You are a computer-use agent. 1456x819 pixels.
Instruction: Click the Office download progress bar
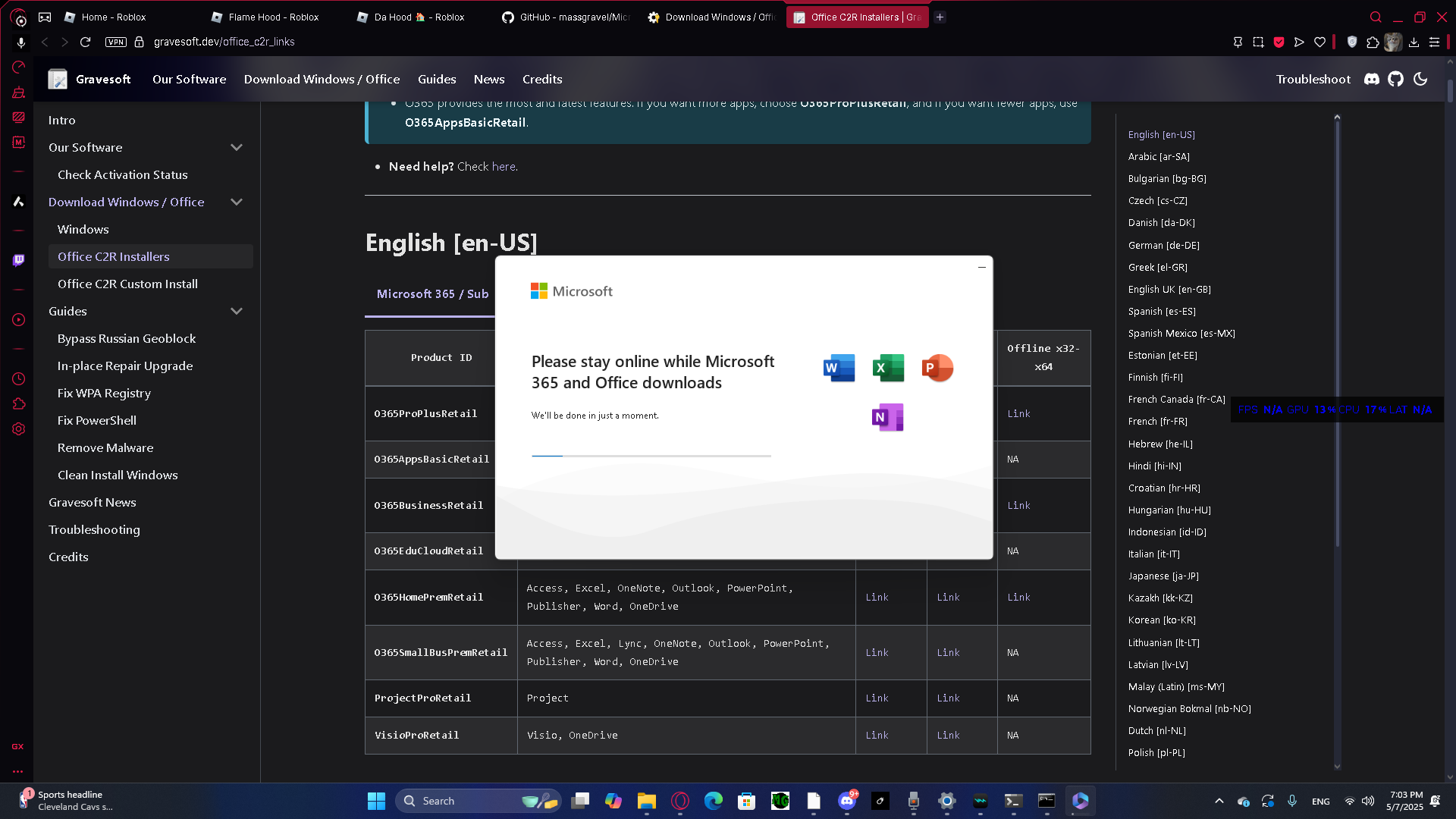coord(651,456)
